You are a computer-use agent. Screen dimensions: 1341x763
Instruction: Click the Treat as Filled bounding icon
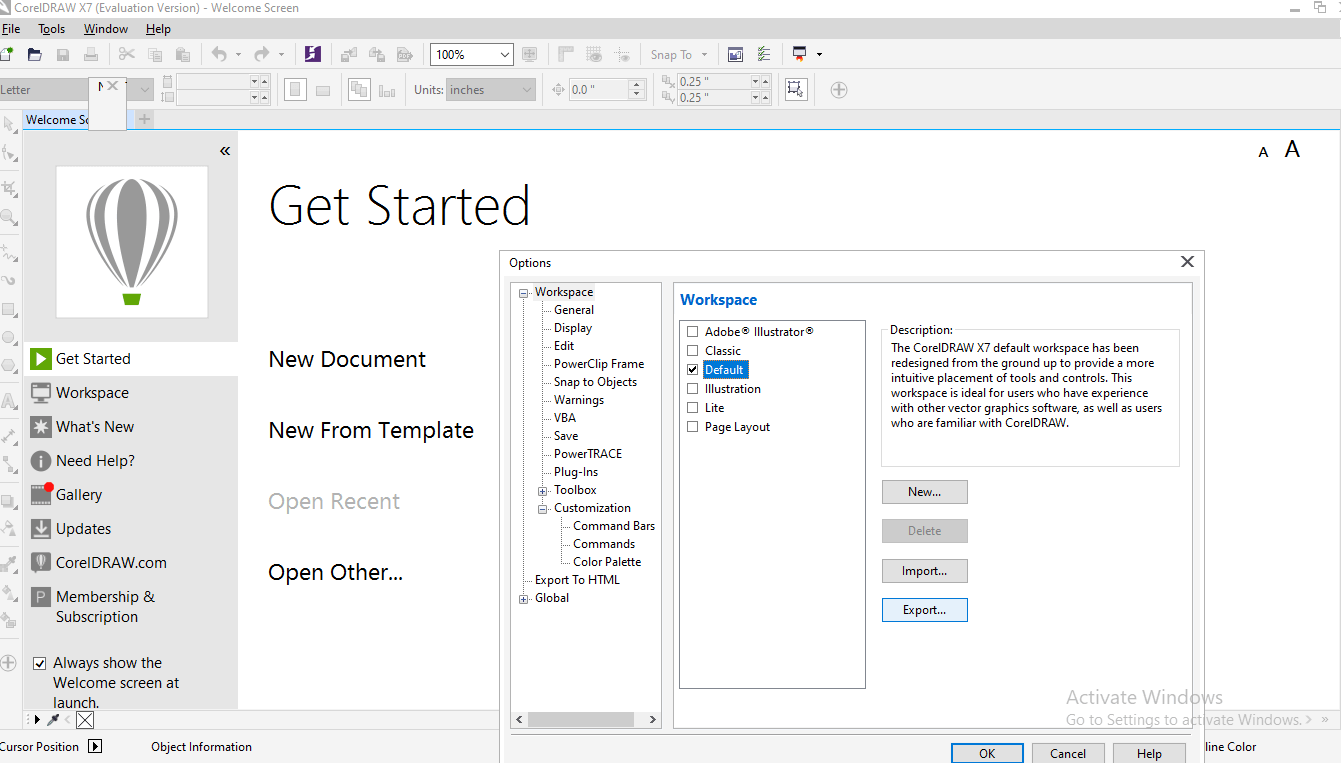[795, 89]
